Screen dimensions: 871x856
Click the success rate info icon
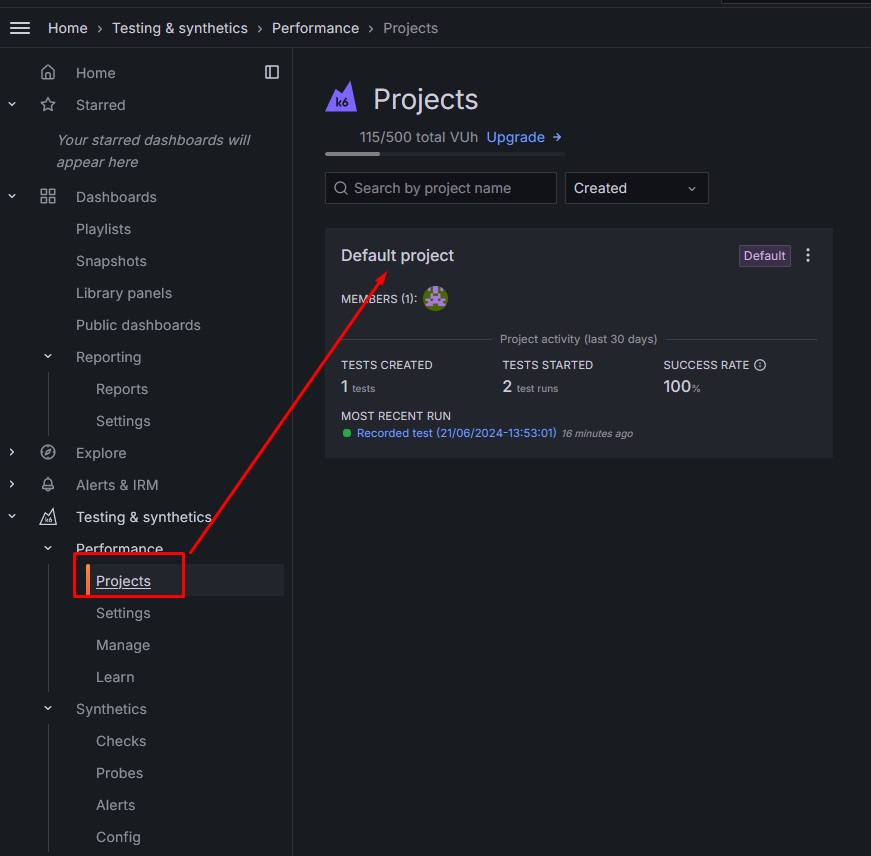click(x=760, y=365)
